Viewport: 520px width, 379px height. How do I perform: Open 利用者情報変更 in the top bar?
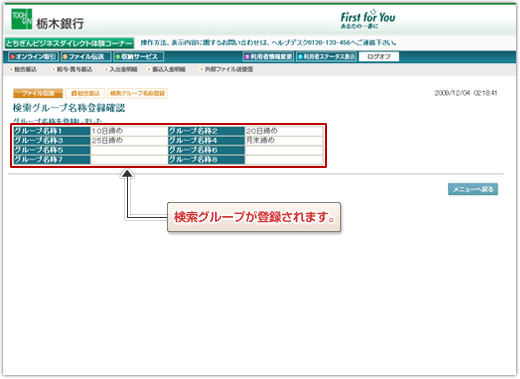pos(268,57)
